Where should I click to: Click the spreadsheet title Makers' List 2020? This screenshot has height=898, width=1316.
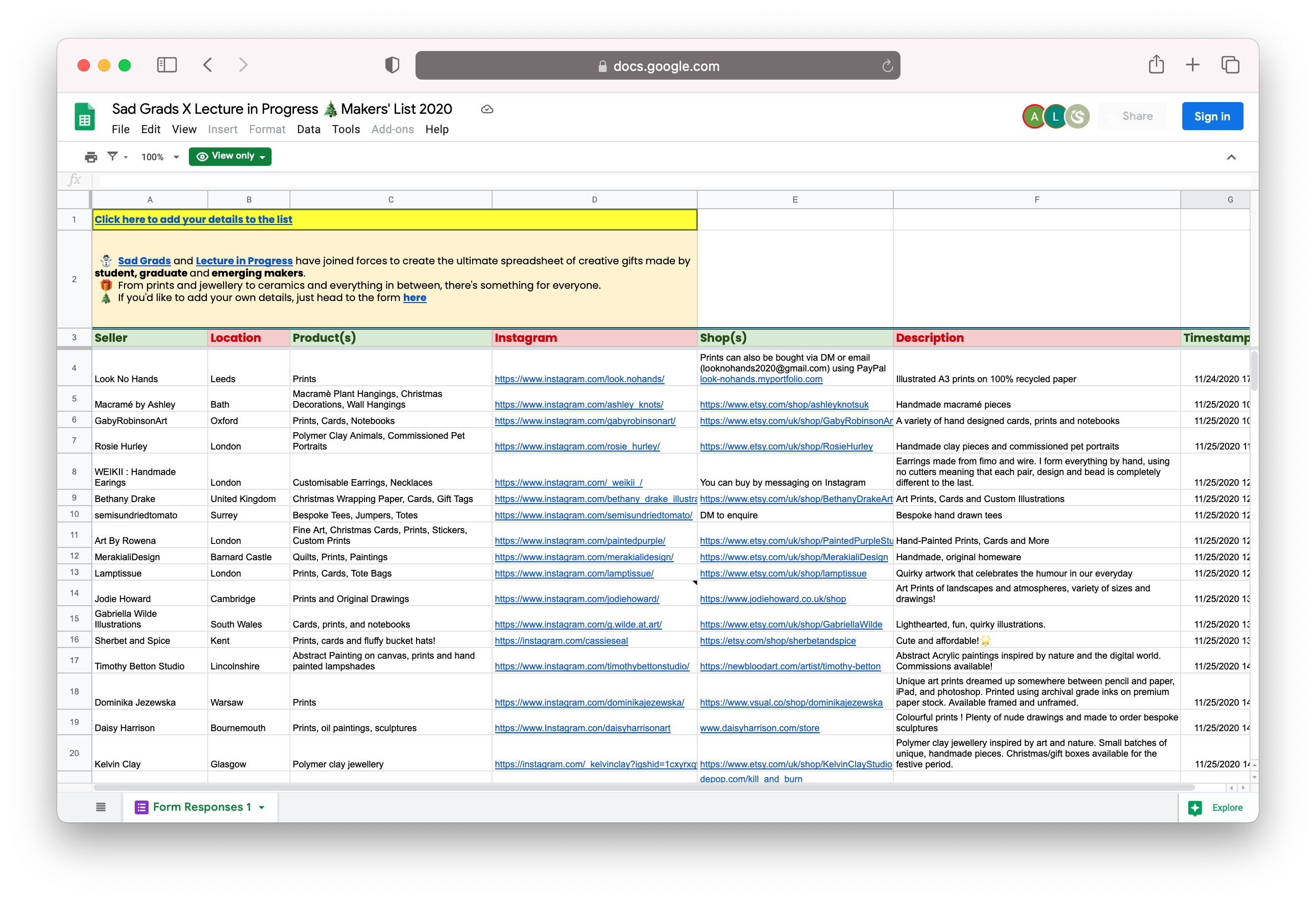[282, 109]
